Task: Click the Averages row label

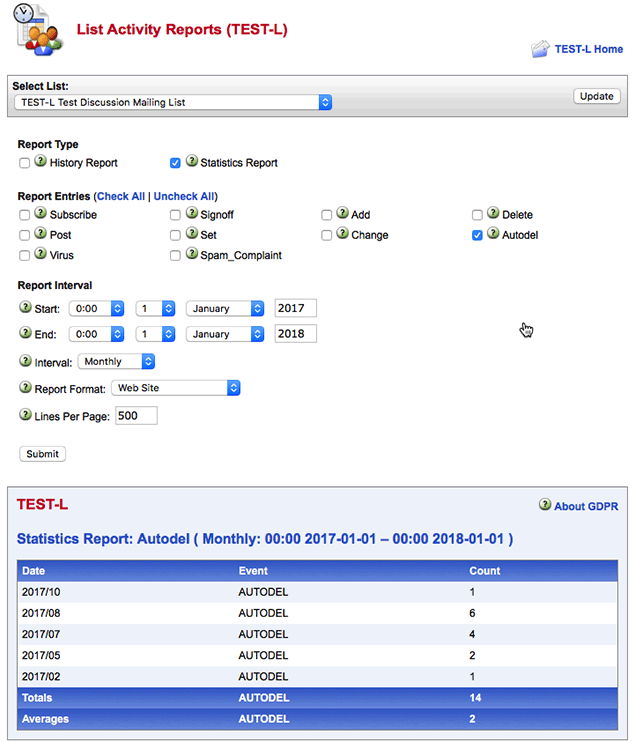Action: (45, 719)
